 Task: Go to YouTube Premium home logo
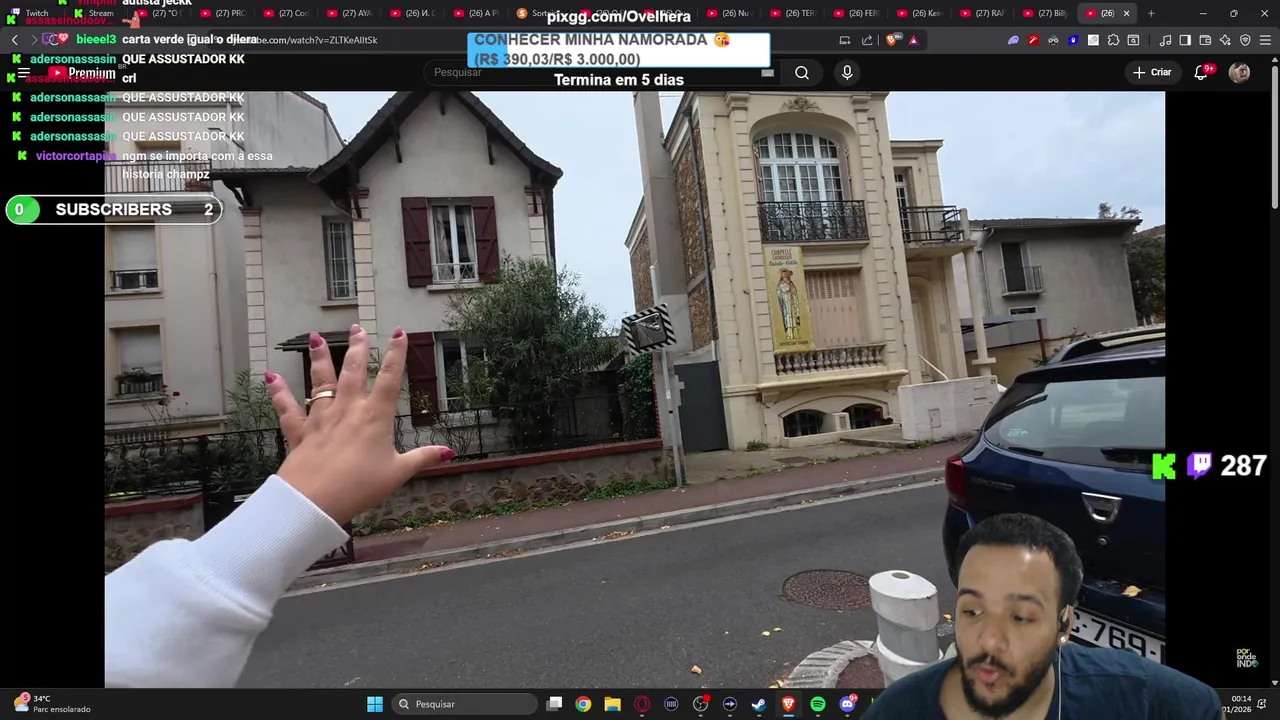click(x=82, y=73)
